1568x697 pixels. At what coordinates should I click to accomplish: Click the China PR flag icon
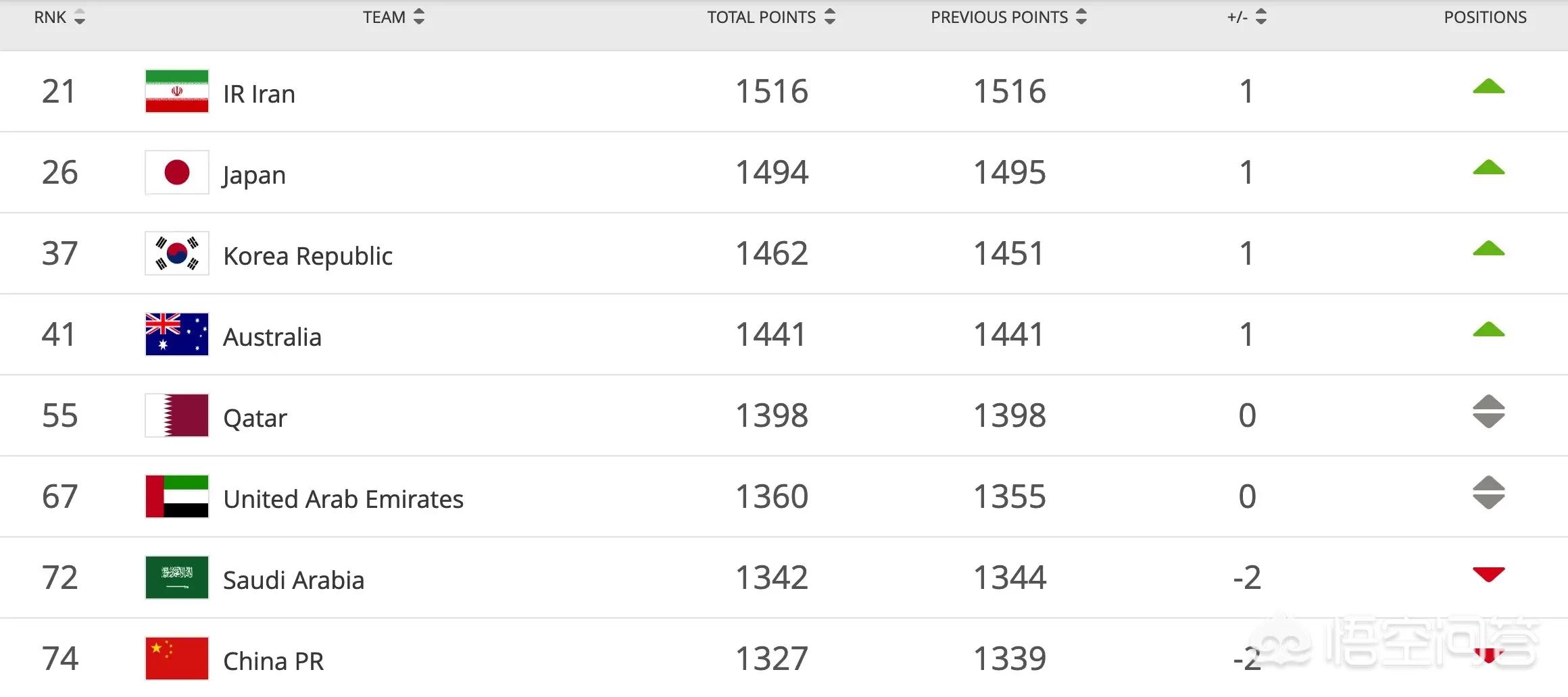[x=176, y=659]
